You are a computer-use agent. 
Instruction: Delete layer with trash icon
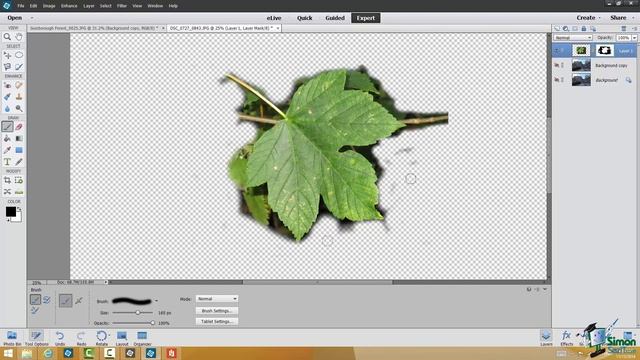[x=624, y=29]
